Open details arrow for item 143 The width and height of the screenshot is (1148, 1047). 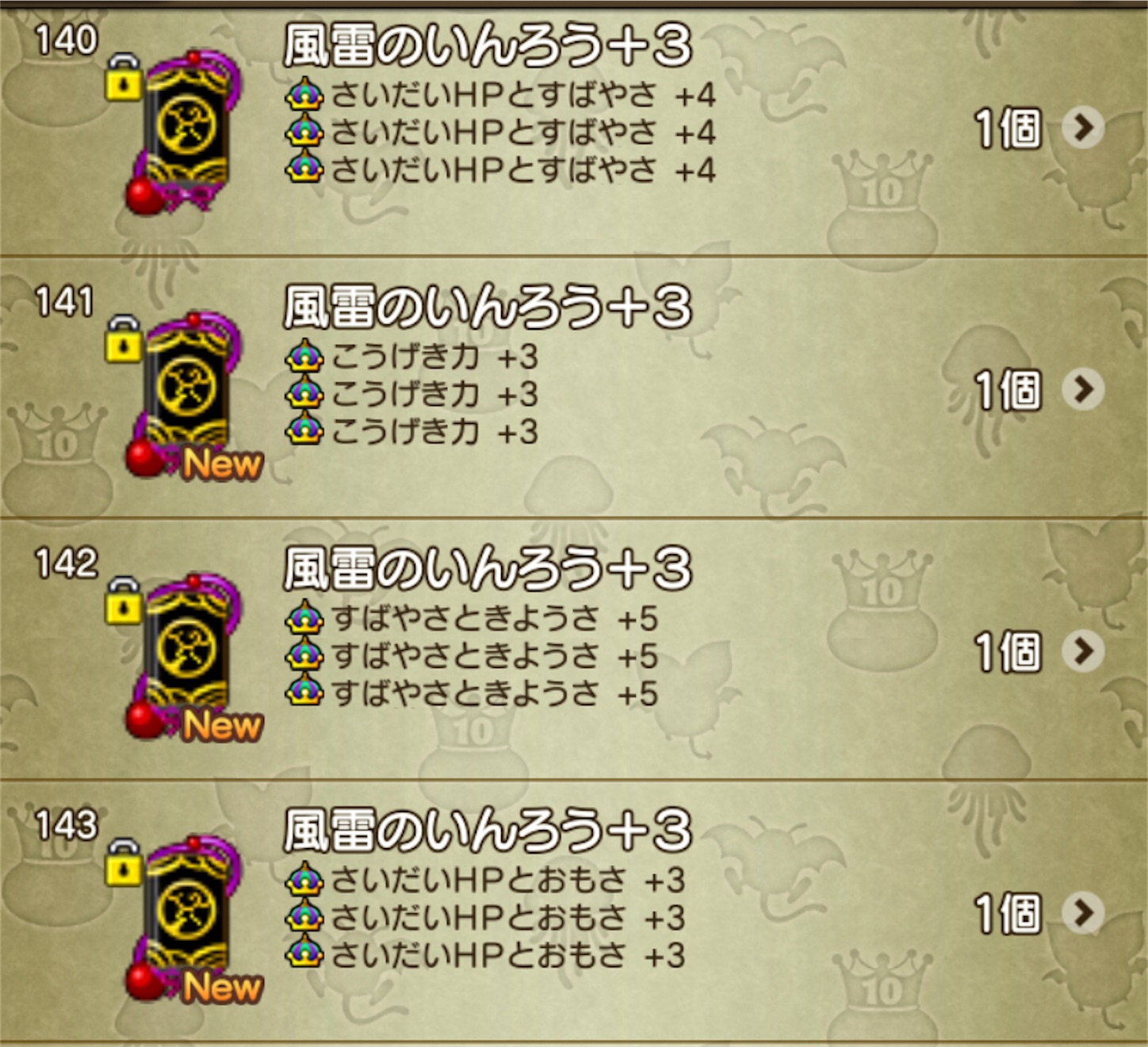pyautogui.click(x=1083, y=912)
